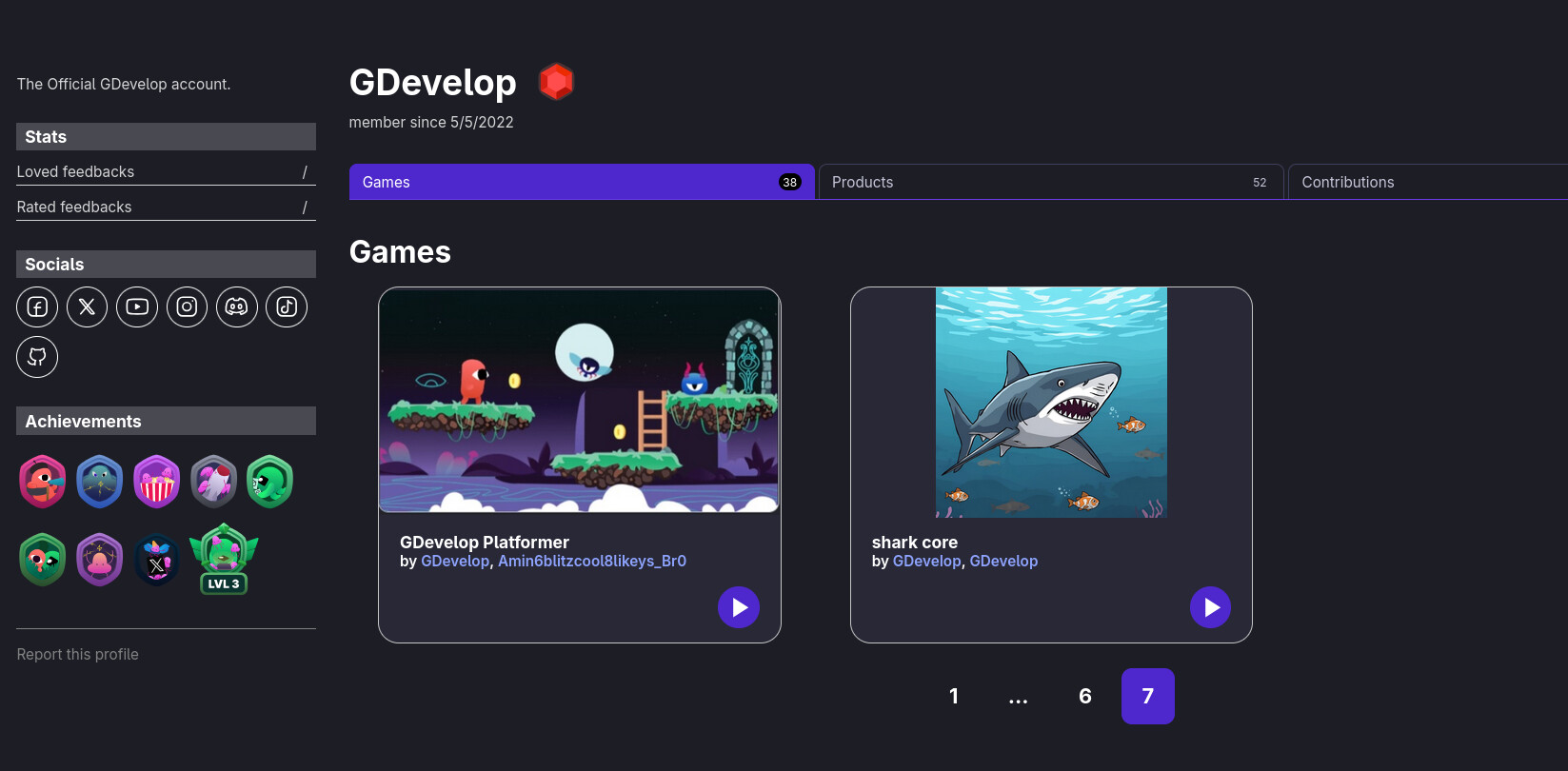Click the popcorn achievement badge
1568x771 pixels.
pyautogui.click(x=157, y=482)
